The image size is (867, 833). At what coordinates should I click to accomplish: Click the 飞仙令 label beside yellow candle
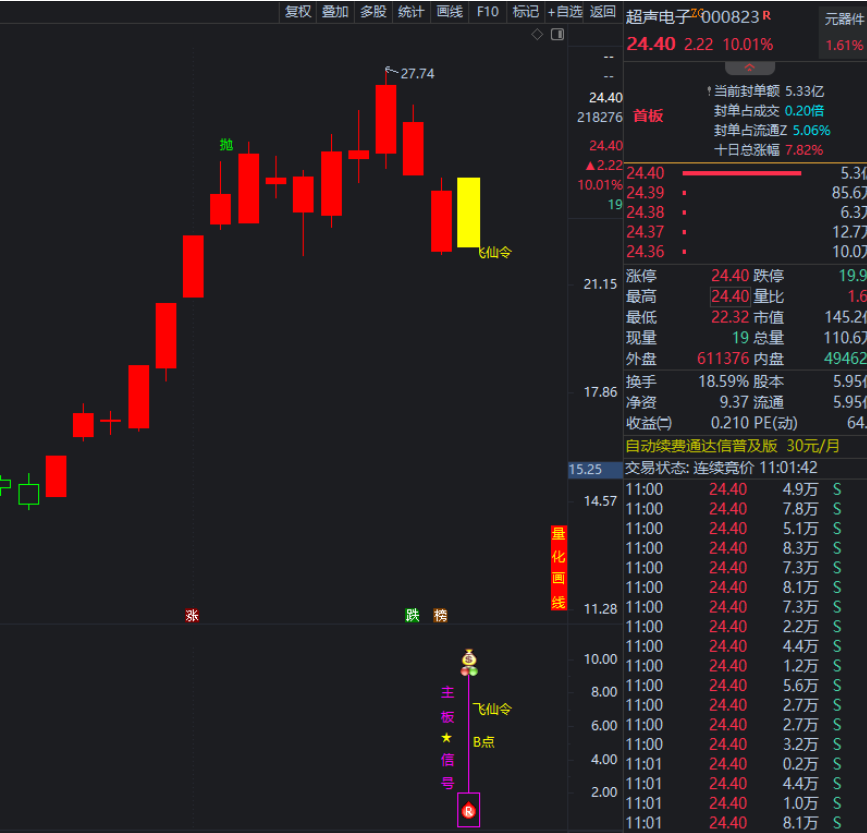tap(495, 253)
